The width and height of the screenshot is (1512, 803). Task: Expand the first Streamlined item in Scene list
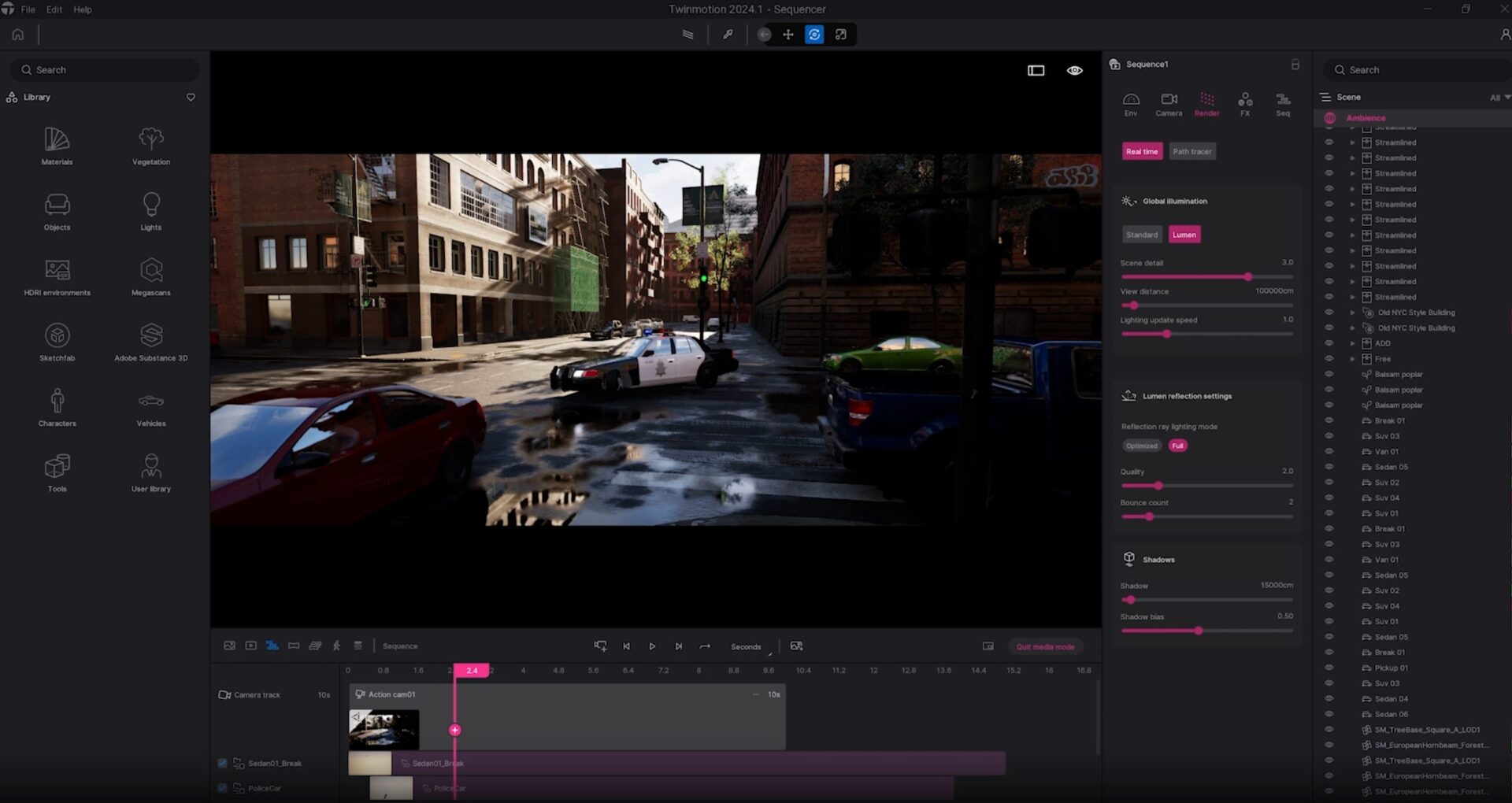(x=1353, y=142)
